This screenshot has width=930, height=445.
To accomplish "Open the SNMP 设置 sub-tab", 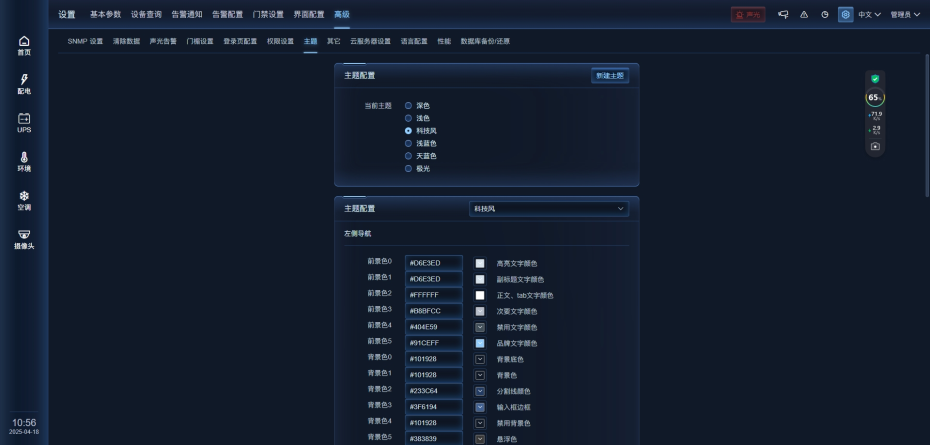I will pyautogui.click(x=85, y=41).
